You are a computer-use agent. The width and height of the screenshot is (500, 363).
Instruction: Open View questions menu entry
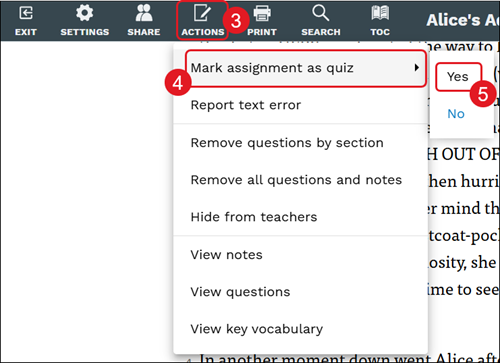pos(240,292)
